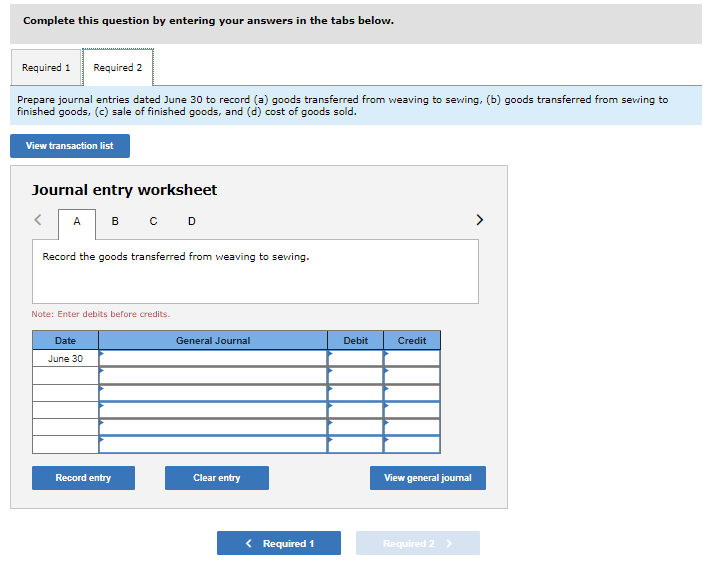This screenshot has height=579, width=709.
Task: Click the Credit field in the third row
Action: click(412, 393)
